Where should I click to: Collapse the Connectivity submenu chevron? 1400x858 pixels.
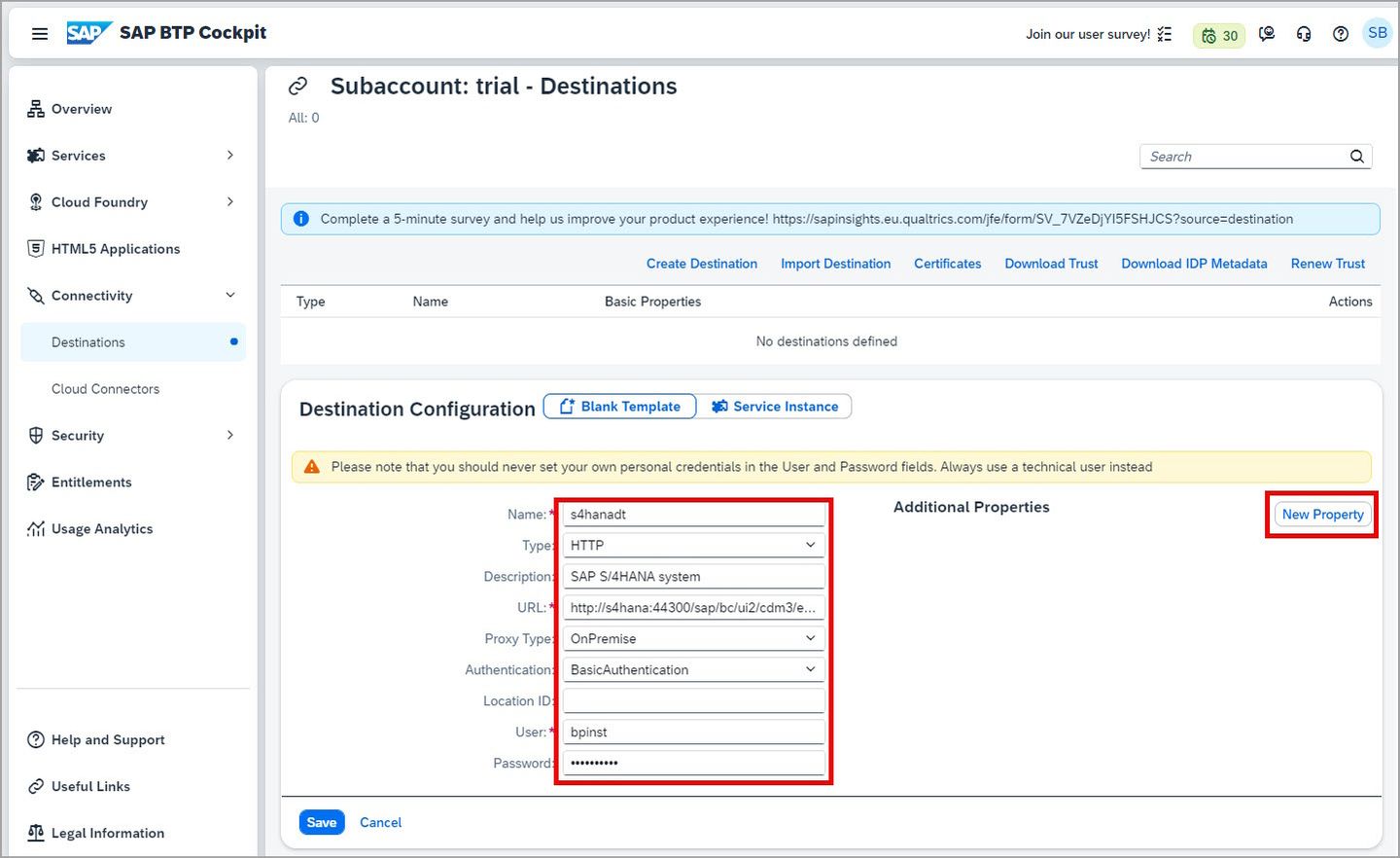tap(230, 296)
